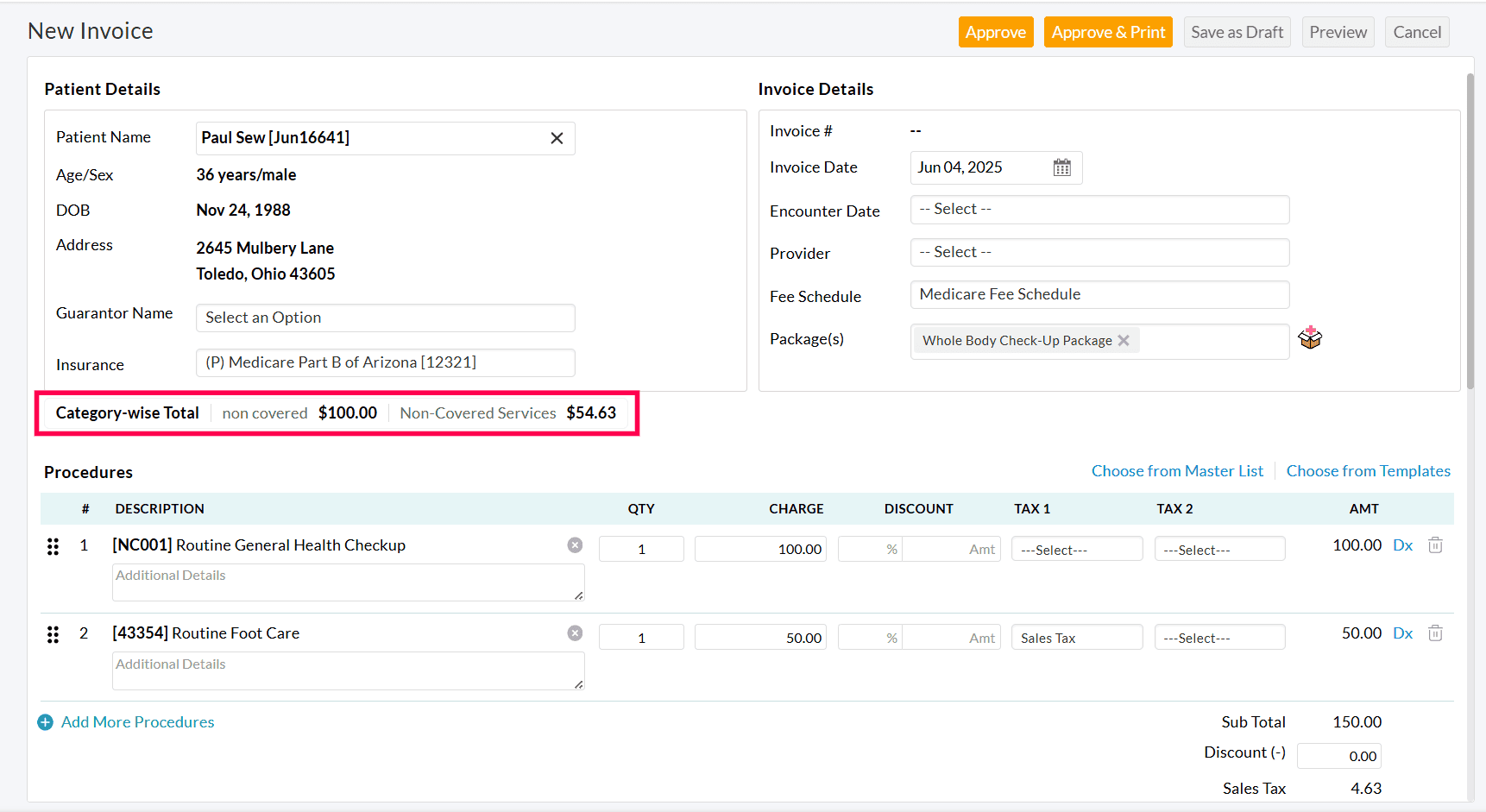Image resolution: width=1486 pixels, height=812 pixels.
Task: Click the Discount (-) total input field
Action: (x=1338, y=756)
